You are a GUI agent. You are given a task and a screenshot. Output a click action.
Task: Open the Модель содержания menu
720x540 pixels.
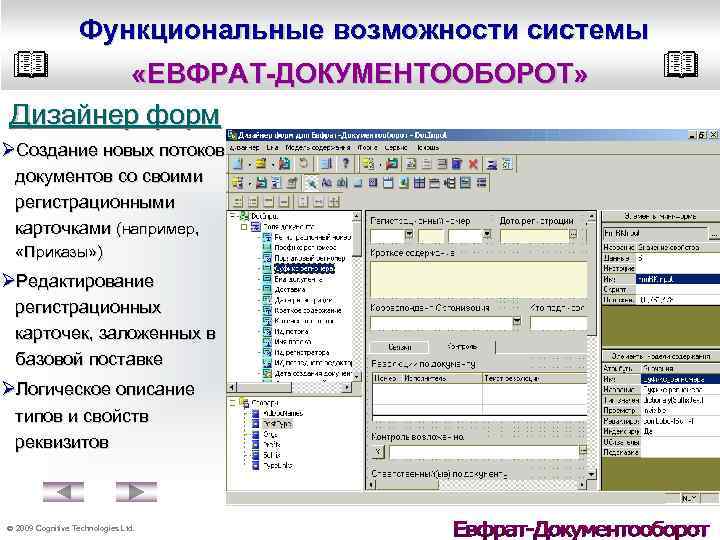318,147
